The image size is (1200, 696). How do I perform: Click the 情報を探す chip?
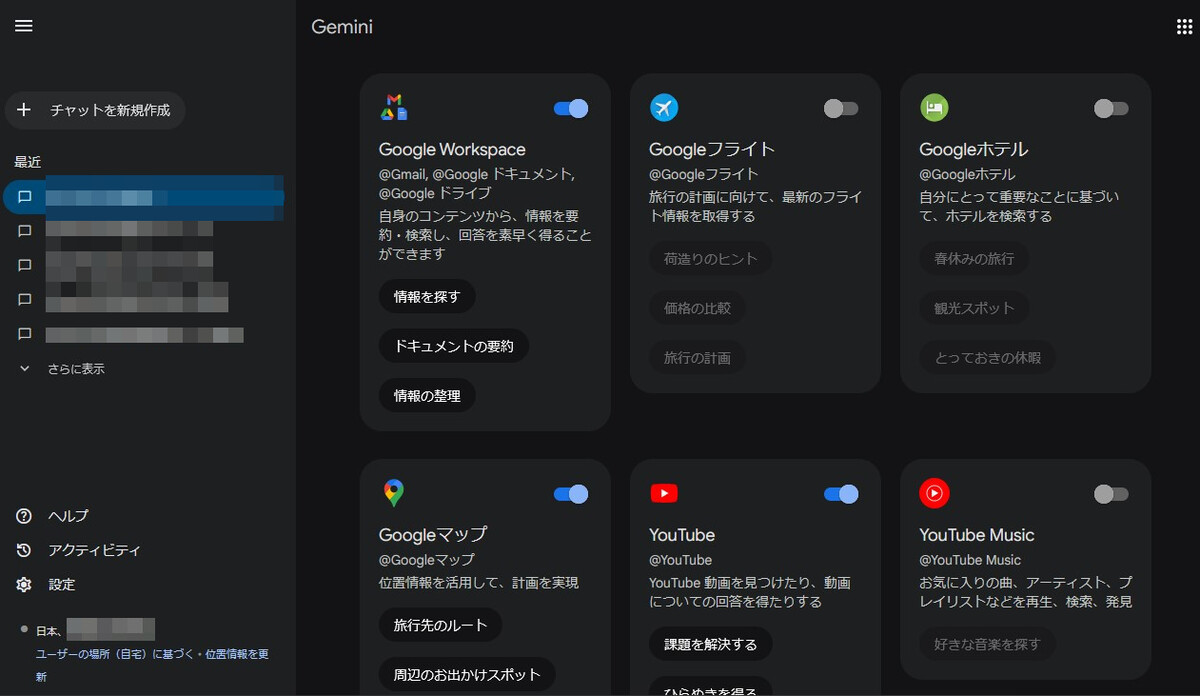427,296
